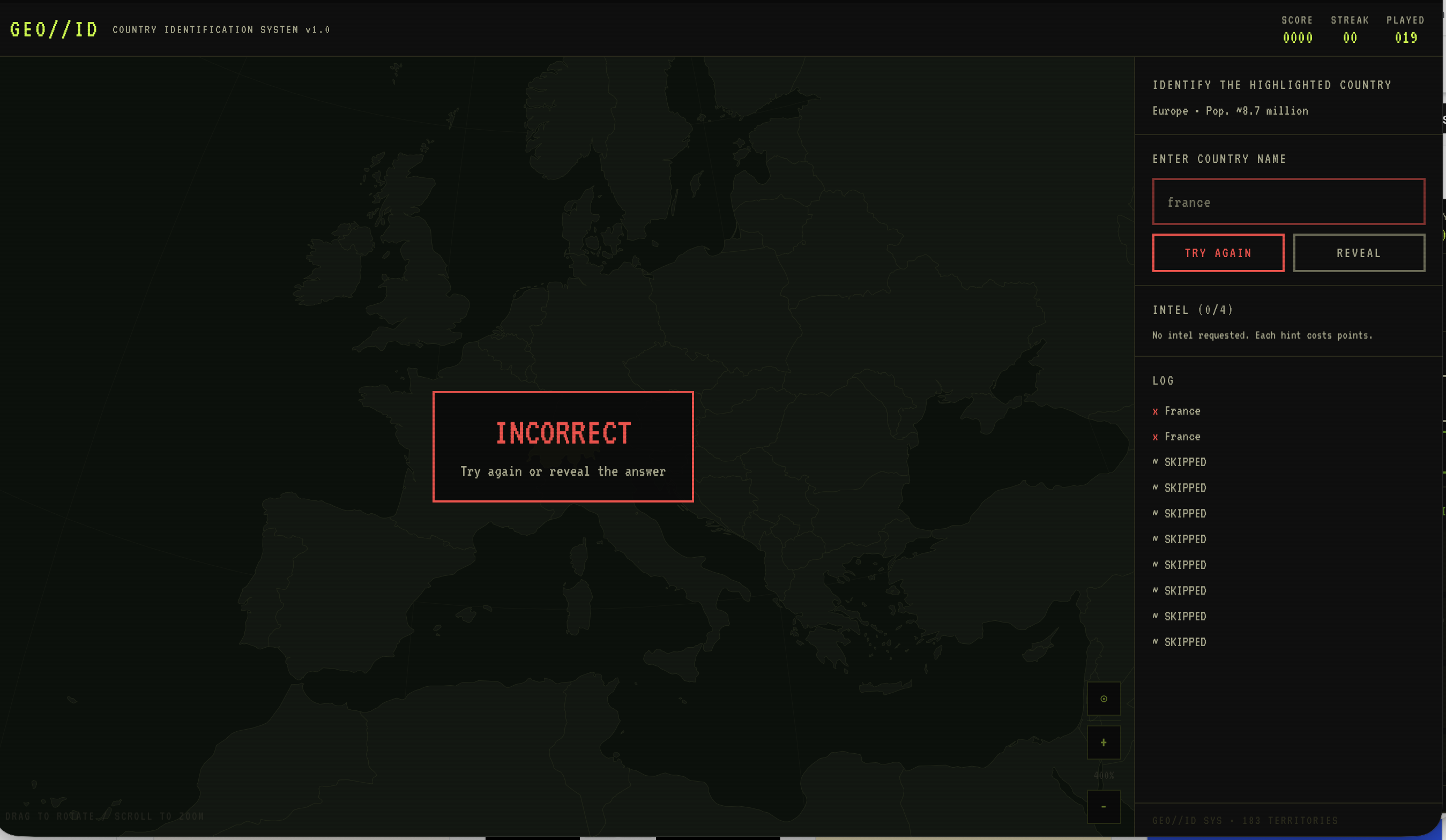The width and height of the screenshot is (1446, 840).
Task: Click 'DRAG TO ROTATE / SCROLL TO ZOOM' hint
Action: (105, 816)
